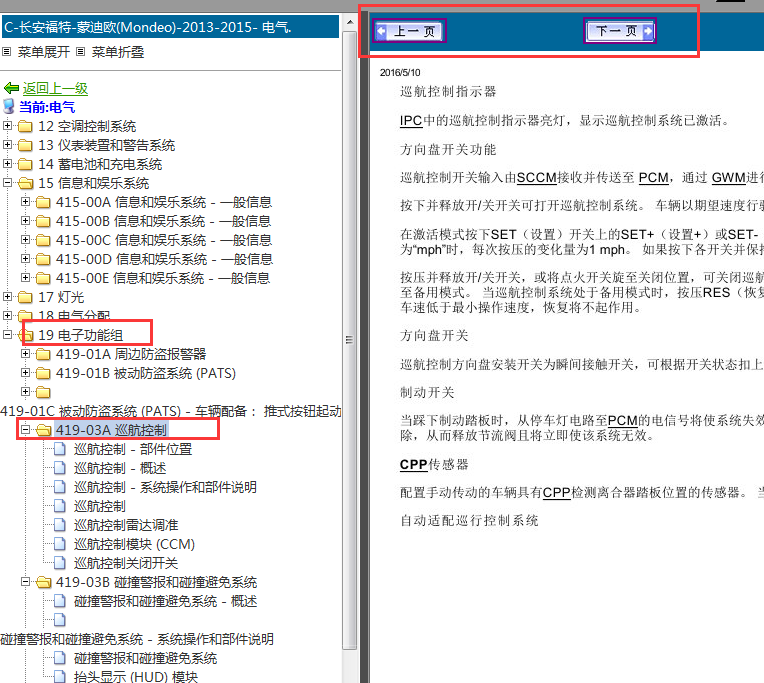
Task: Go to next page with 下一页 button
Action: [619, 31]
